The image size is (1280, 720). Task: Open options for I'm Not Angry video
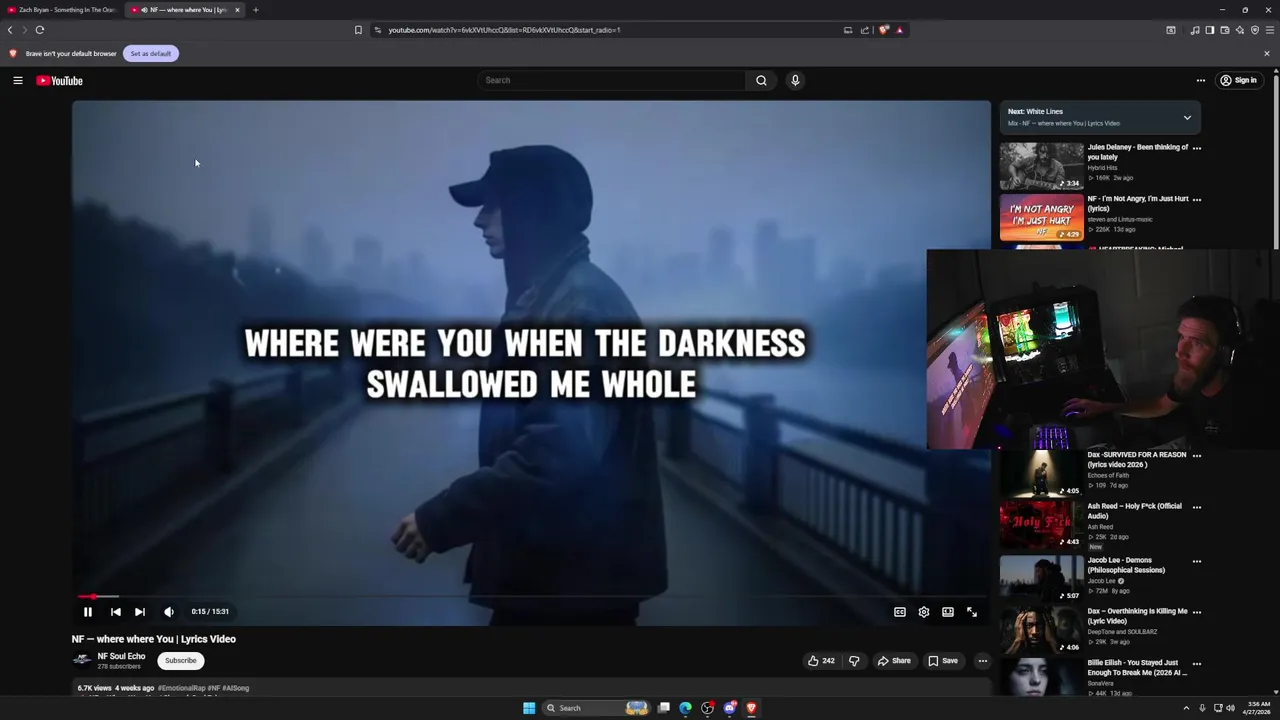tap(1197, 199)
